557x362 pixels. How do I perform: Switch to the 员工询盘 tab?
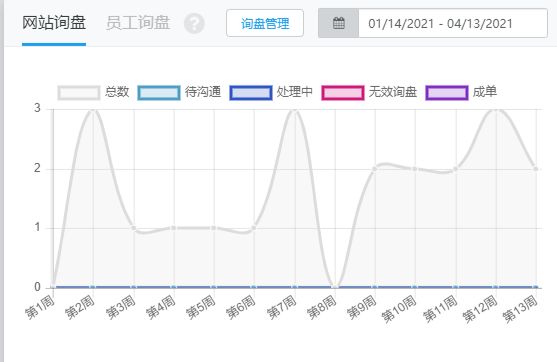click(x=138, y=23)
